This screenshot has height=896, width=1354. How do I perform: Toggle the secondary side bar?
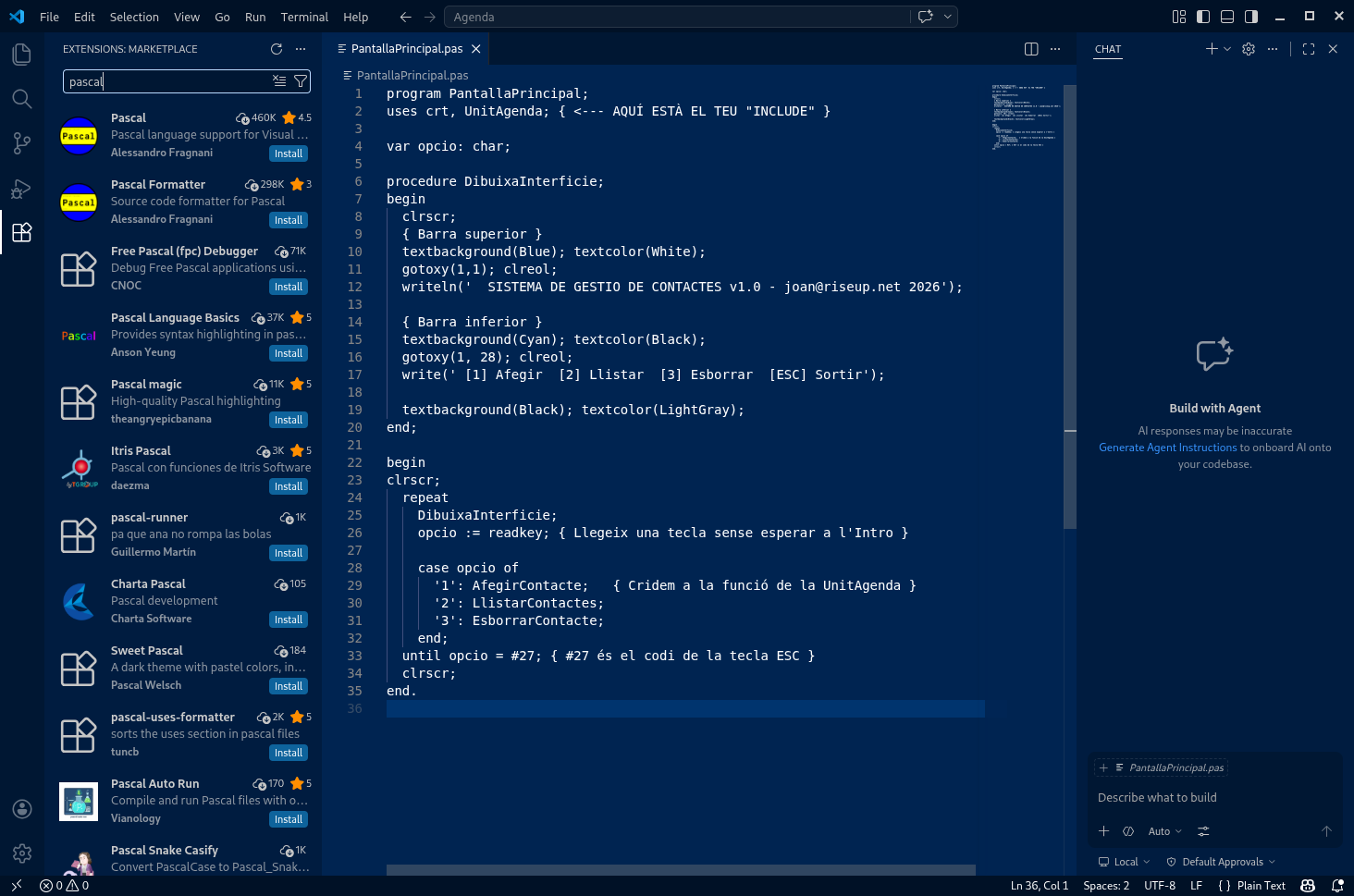pos(1251,17)
